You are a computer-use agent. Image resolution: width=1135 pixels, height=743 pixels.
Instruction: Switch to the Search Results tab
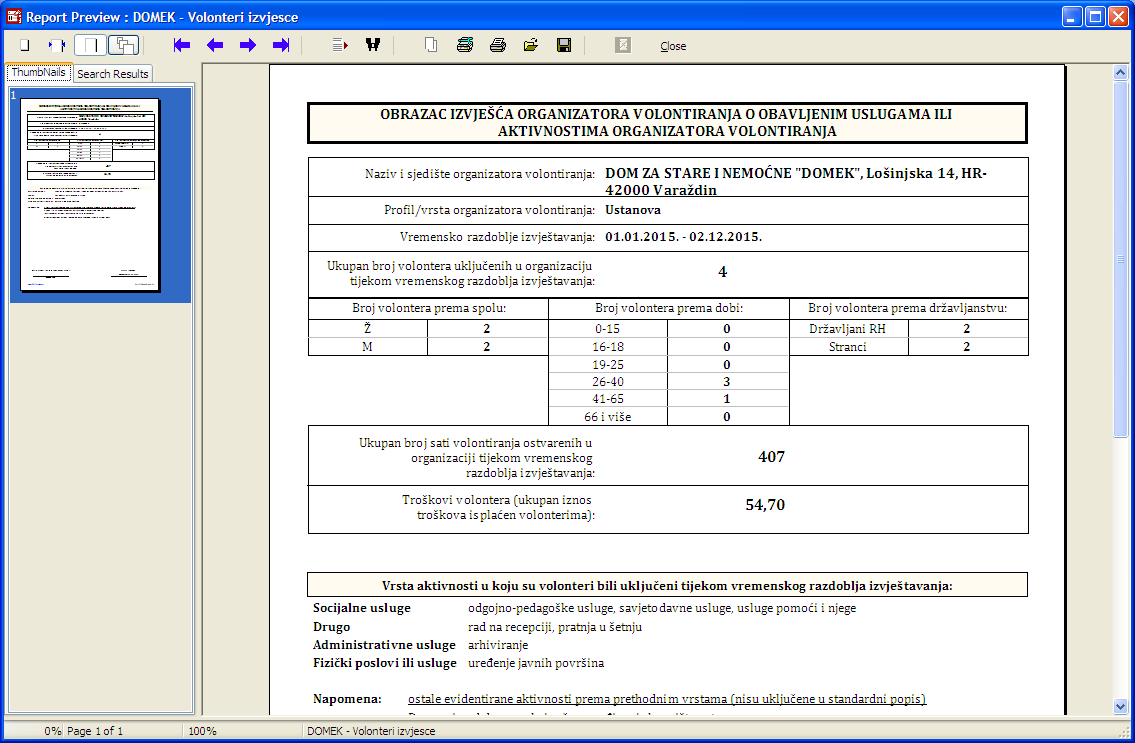(x=113, y=73)
